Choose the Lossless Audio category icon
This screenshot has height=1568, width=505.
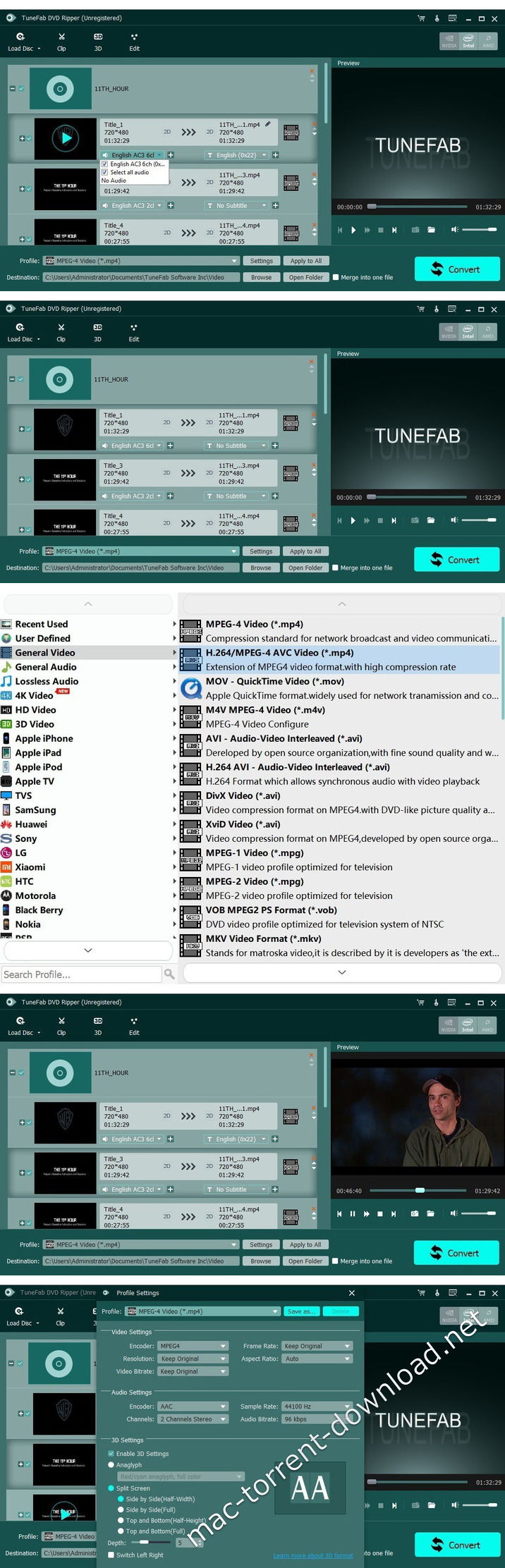(x=6, y=681)
